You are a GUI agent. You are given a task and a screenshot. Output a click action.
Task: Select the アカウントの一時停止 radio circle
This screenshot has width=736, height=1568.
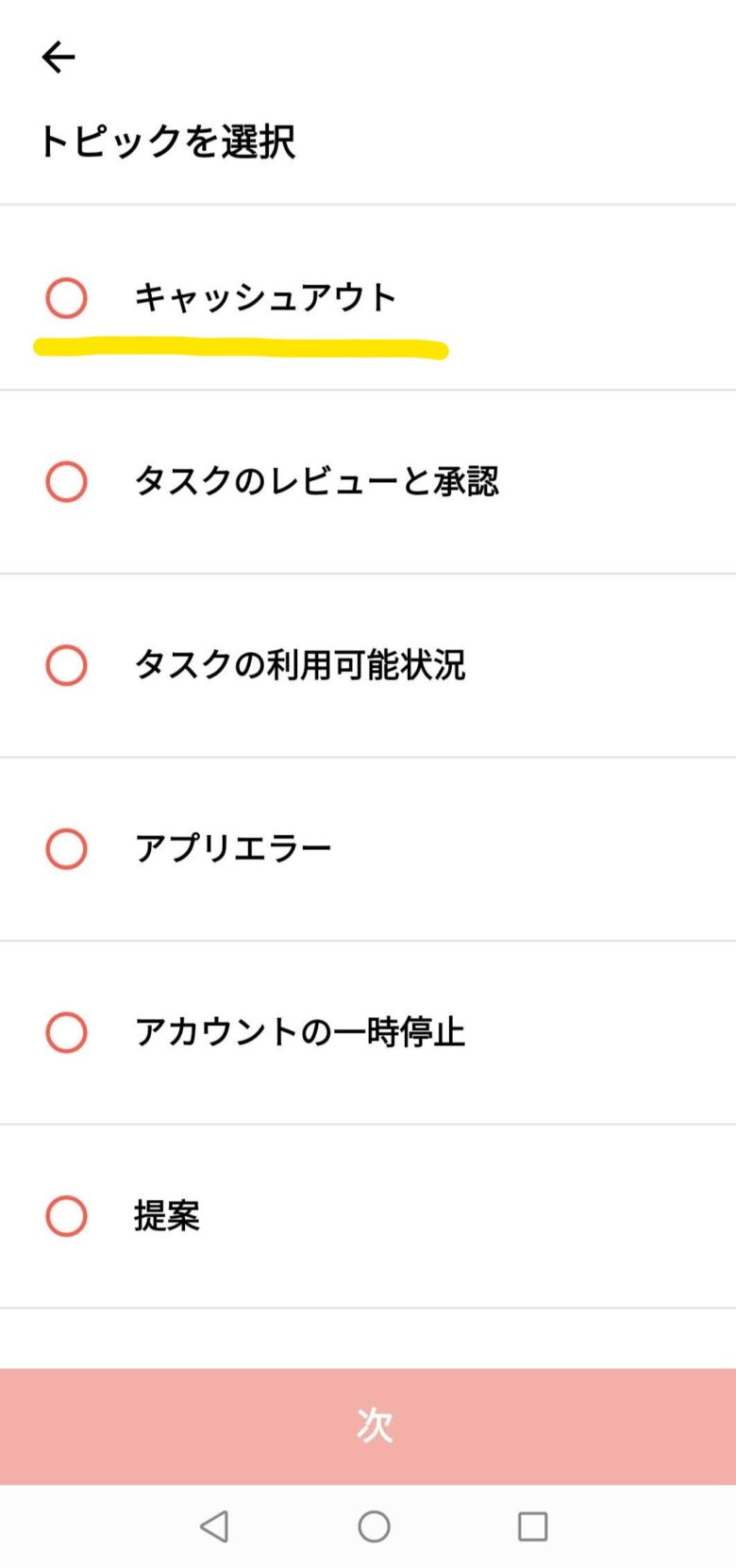click(x=67, y=1032)
